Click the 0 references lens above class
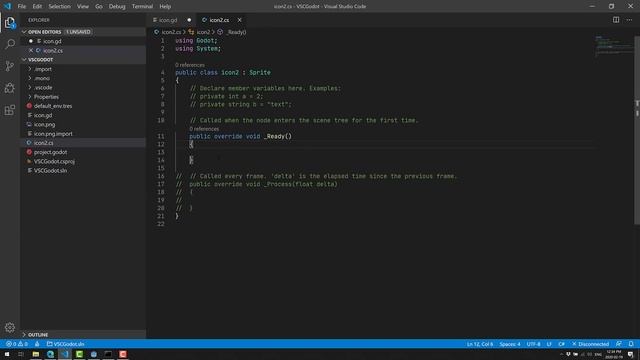 point(190,65)
